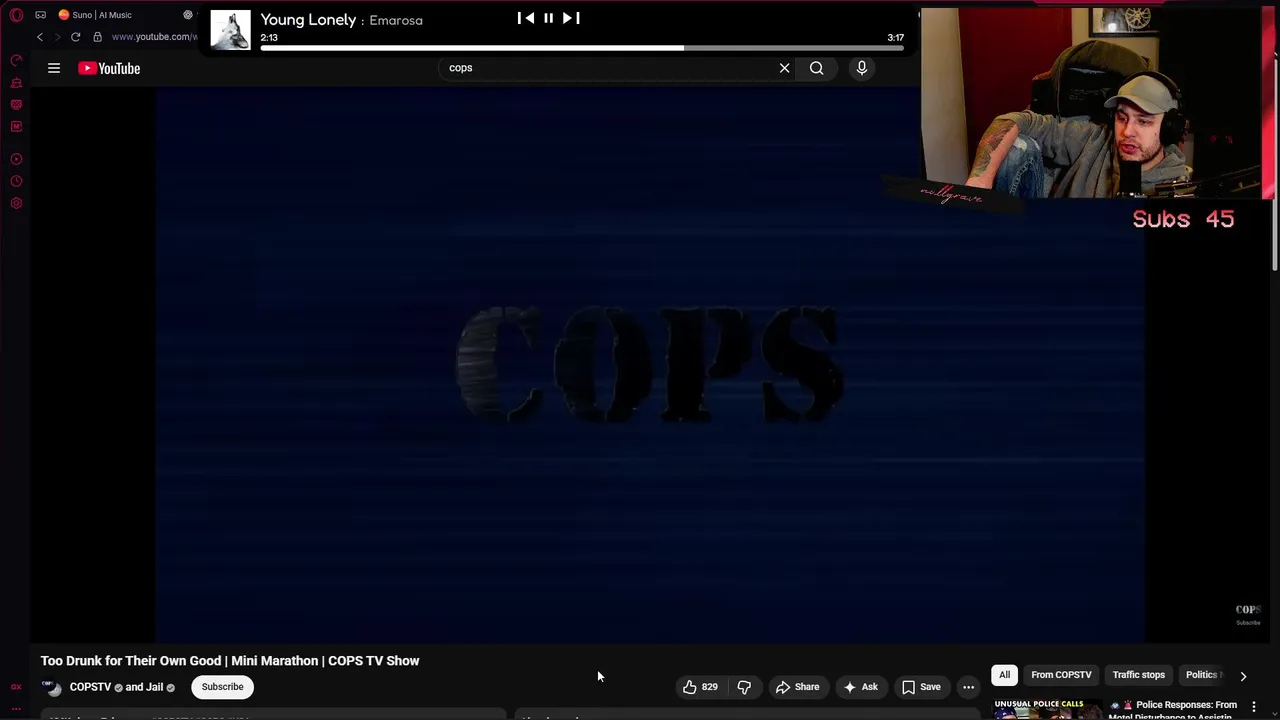
Task: Like the video with 829 likes
Action: (x=700, y=687)
